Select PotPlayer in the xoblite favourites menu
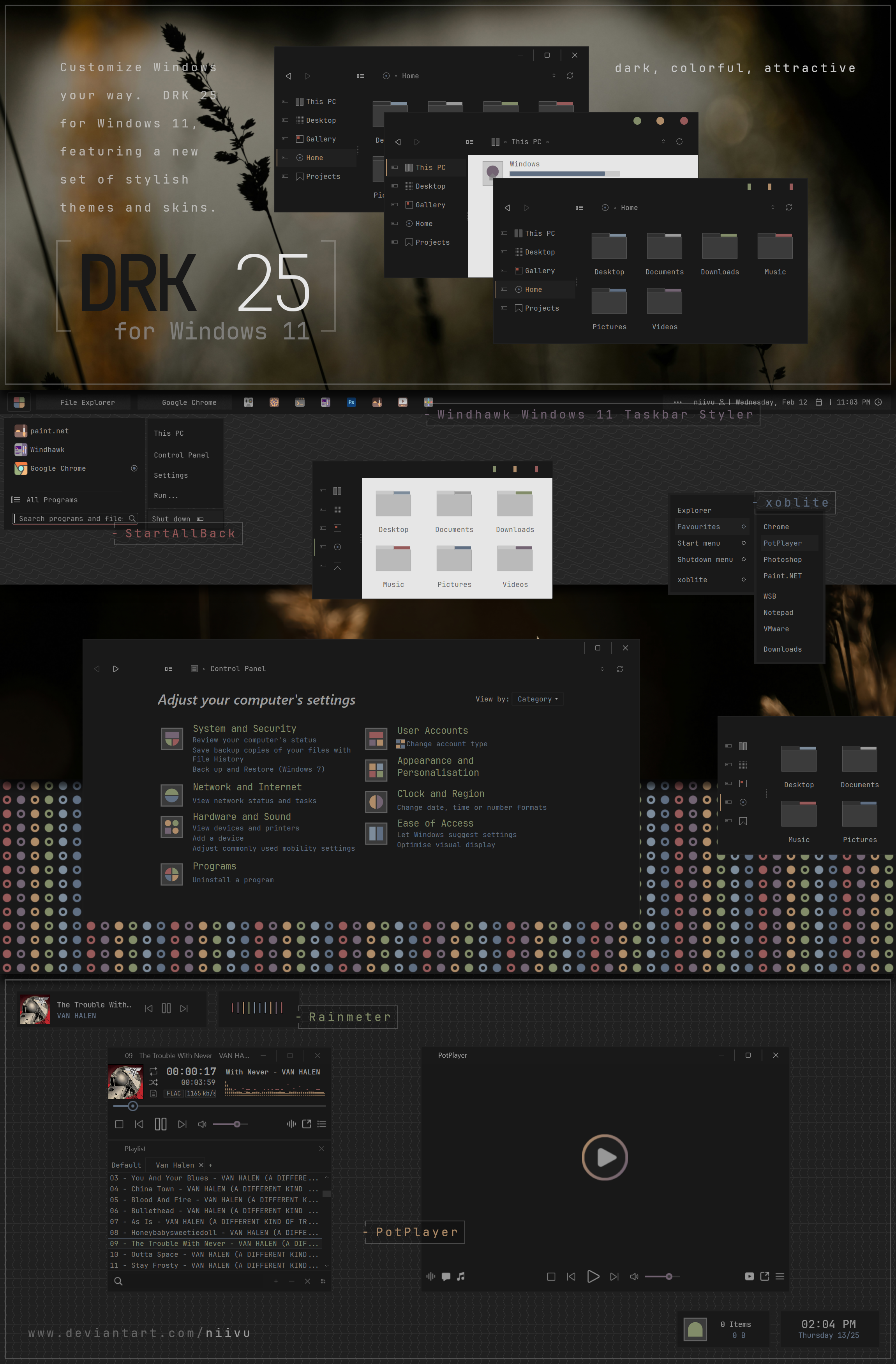This screenshot has height=1364, width=896. coord(782,543)
